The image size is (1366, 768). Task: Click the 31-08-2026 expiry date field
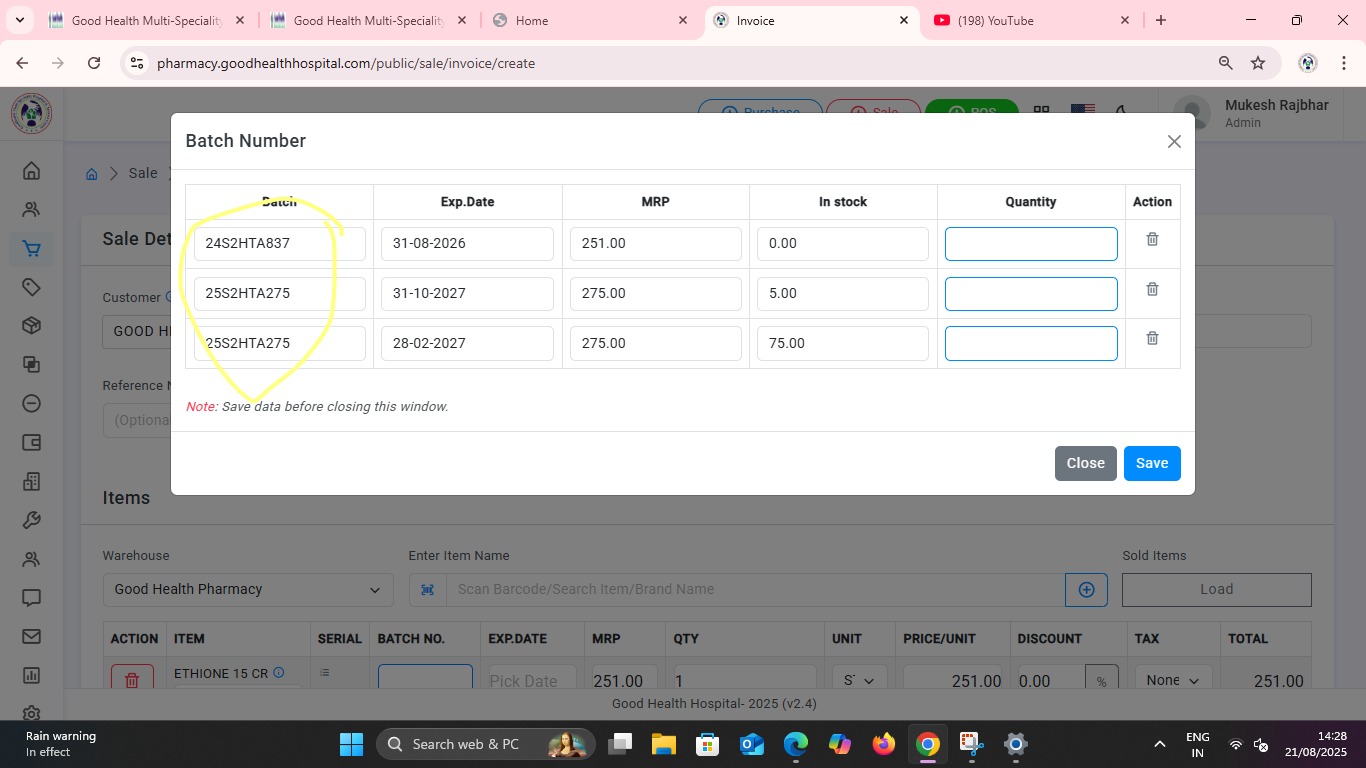pos(467,244)
